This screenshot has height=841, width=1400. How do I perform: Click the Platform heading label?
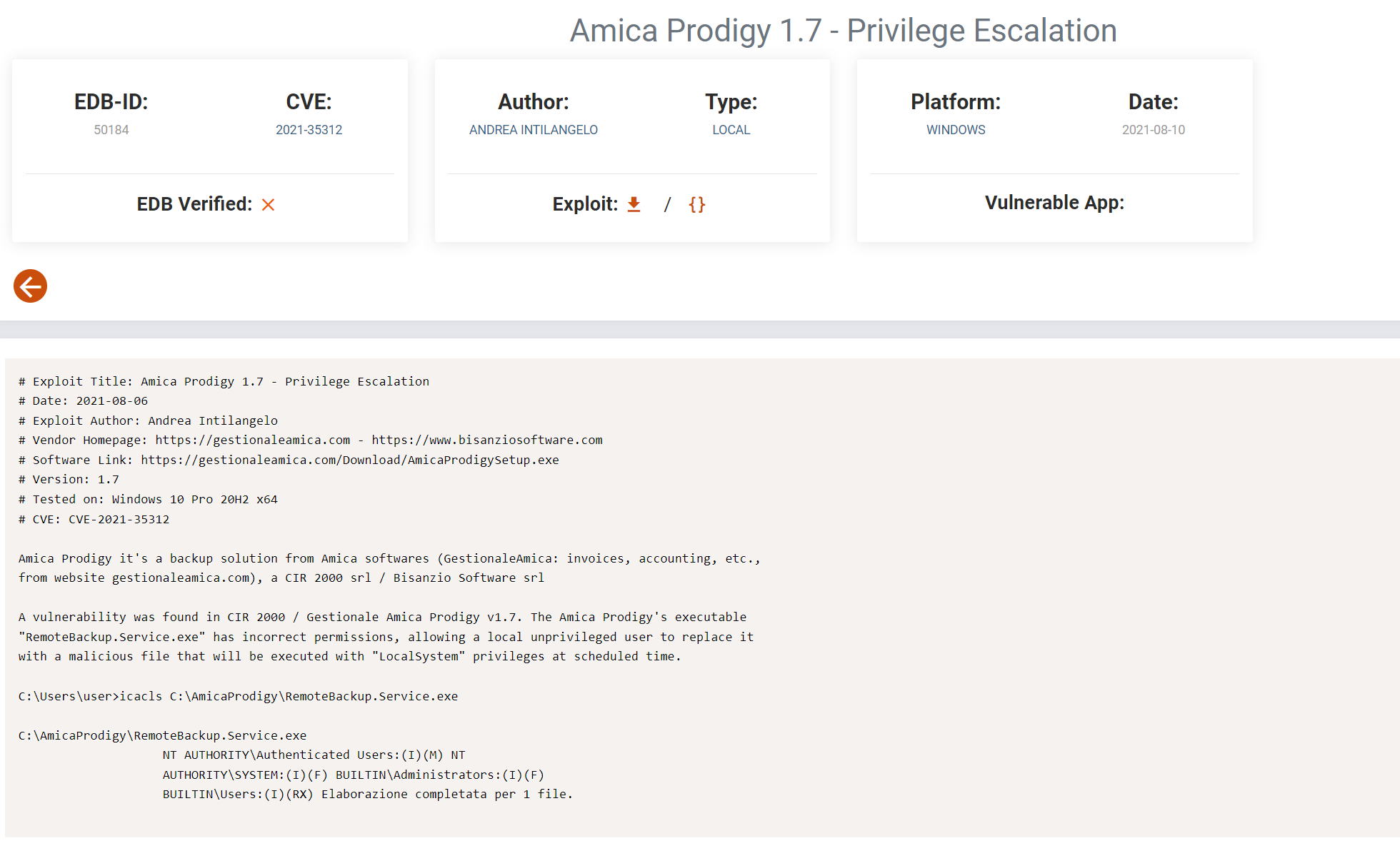pos(955,102)
